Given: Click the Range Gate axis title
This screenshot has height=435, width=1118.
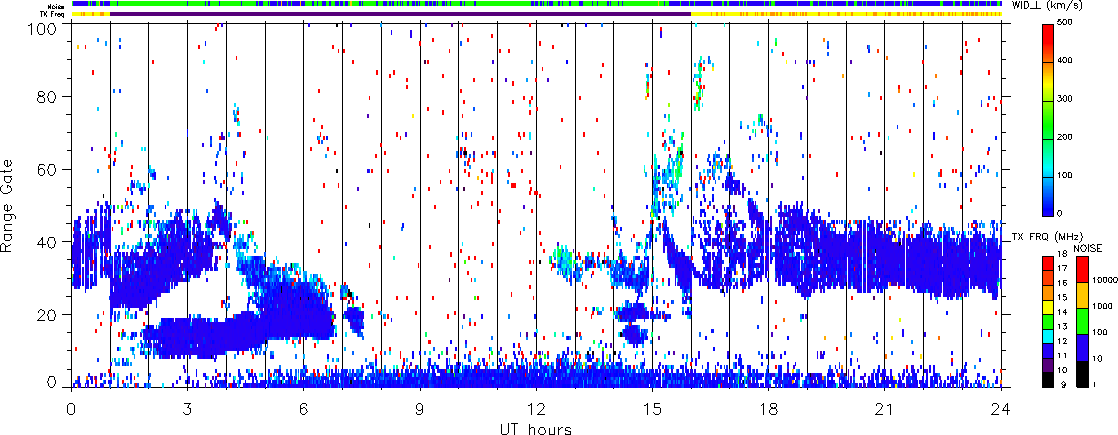Looking at the screenshot, I should (x=9, y=203).
